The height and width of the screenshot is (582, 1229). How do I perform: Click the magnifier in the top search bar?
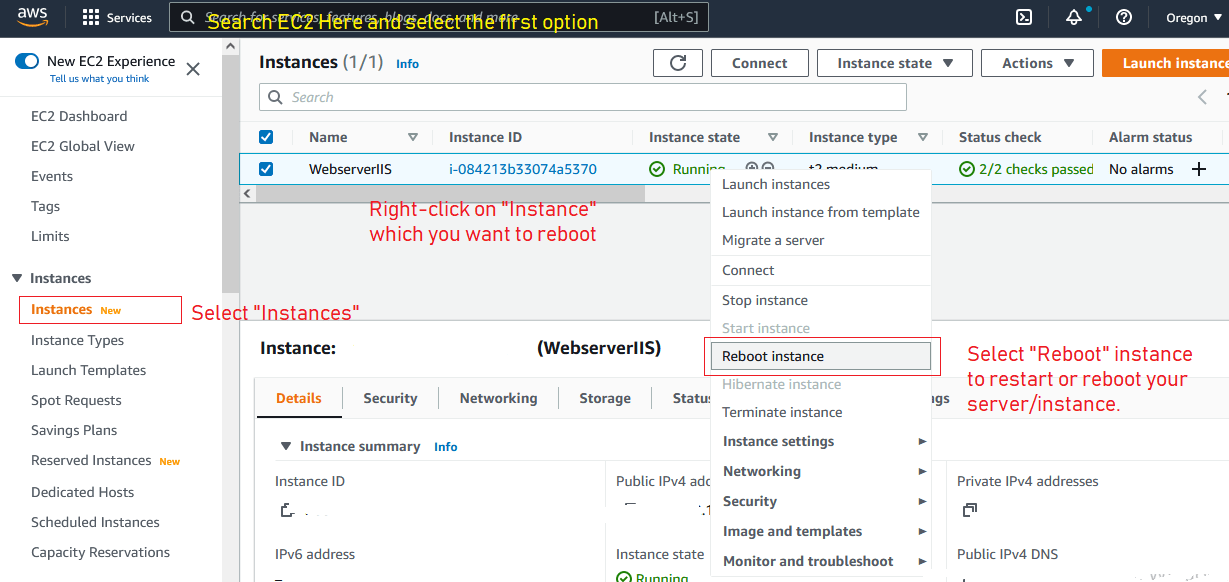coord(188,17)
